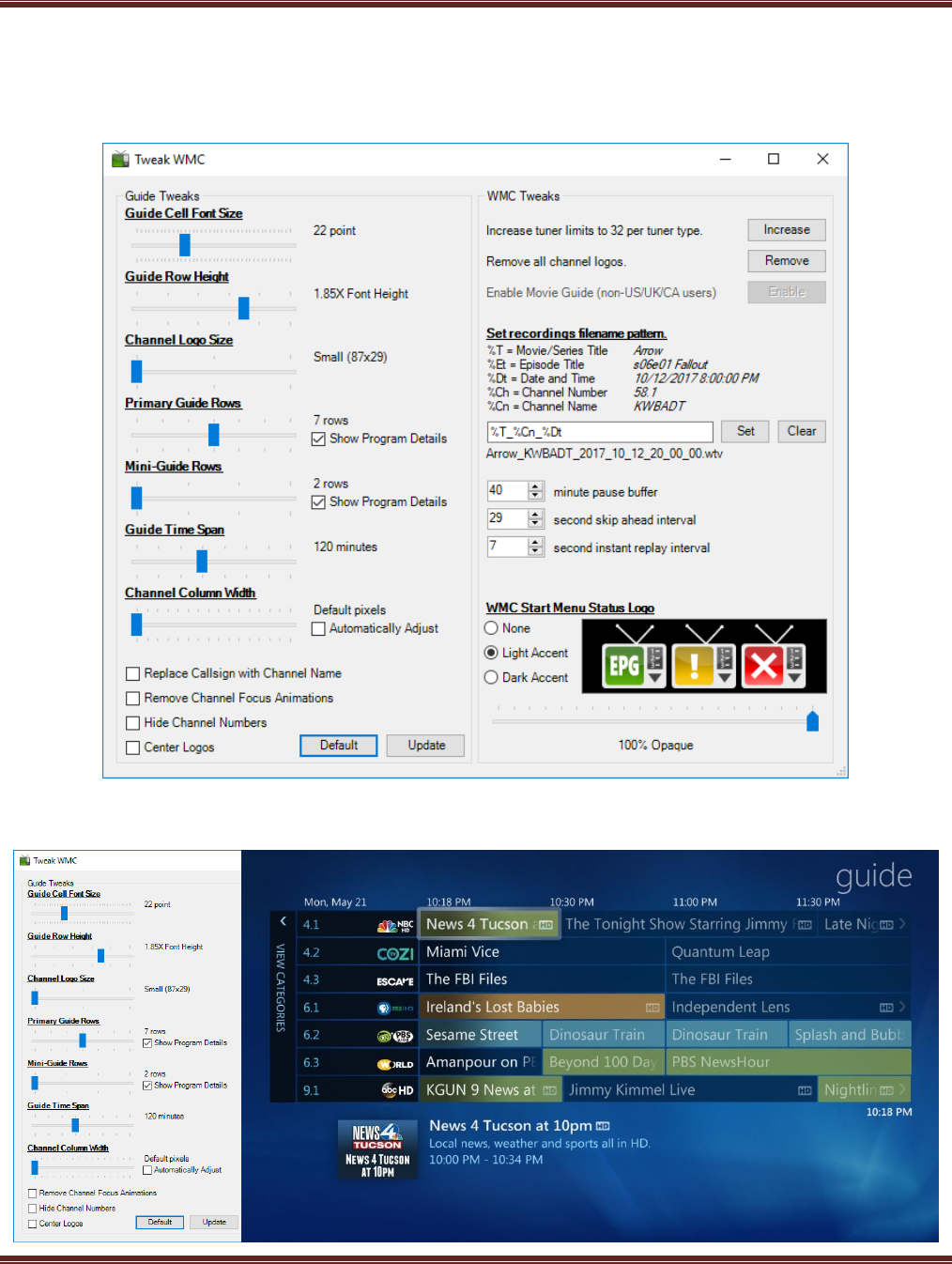
Task: Click the PBS logo on channel 6.2
Action: 395,1036
